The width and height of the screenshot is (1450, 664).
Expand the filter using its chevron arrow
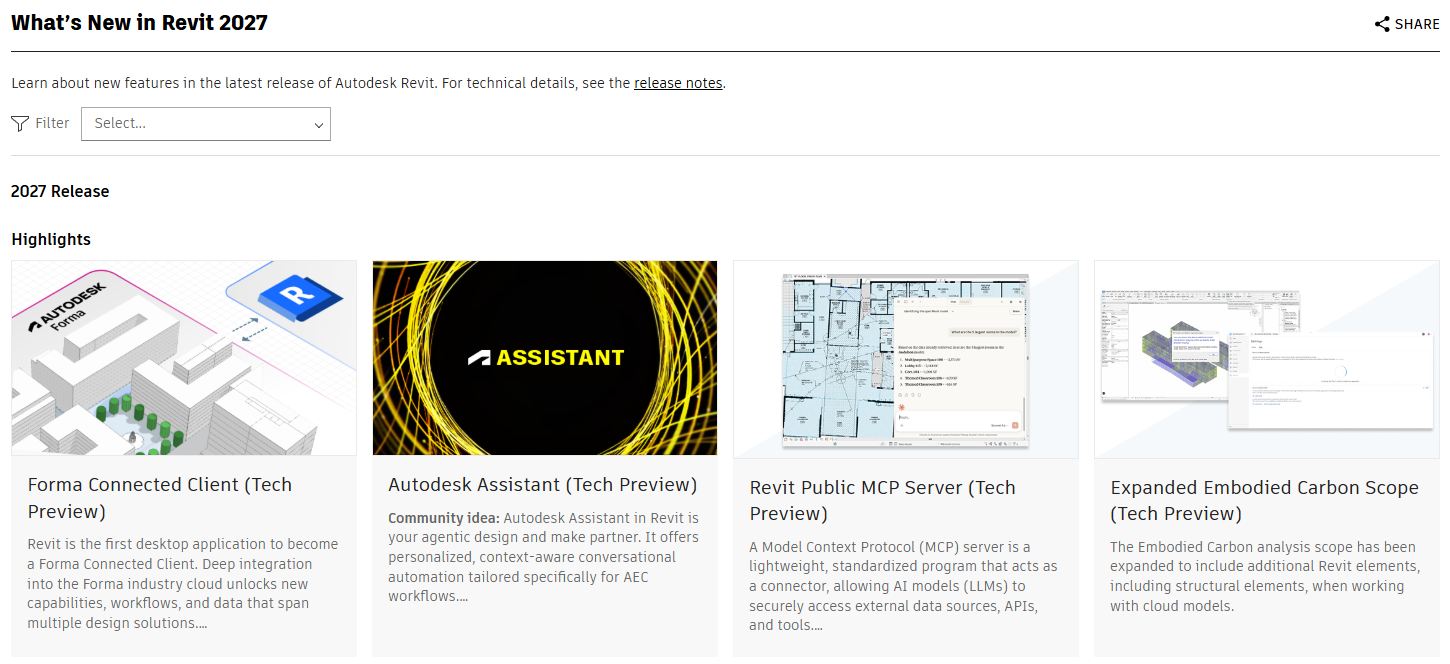pos(318,125)
